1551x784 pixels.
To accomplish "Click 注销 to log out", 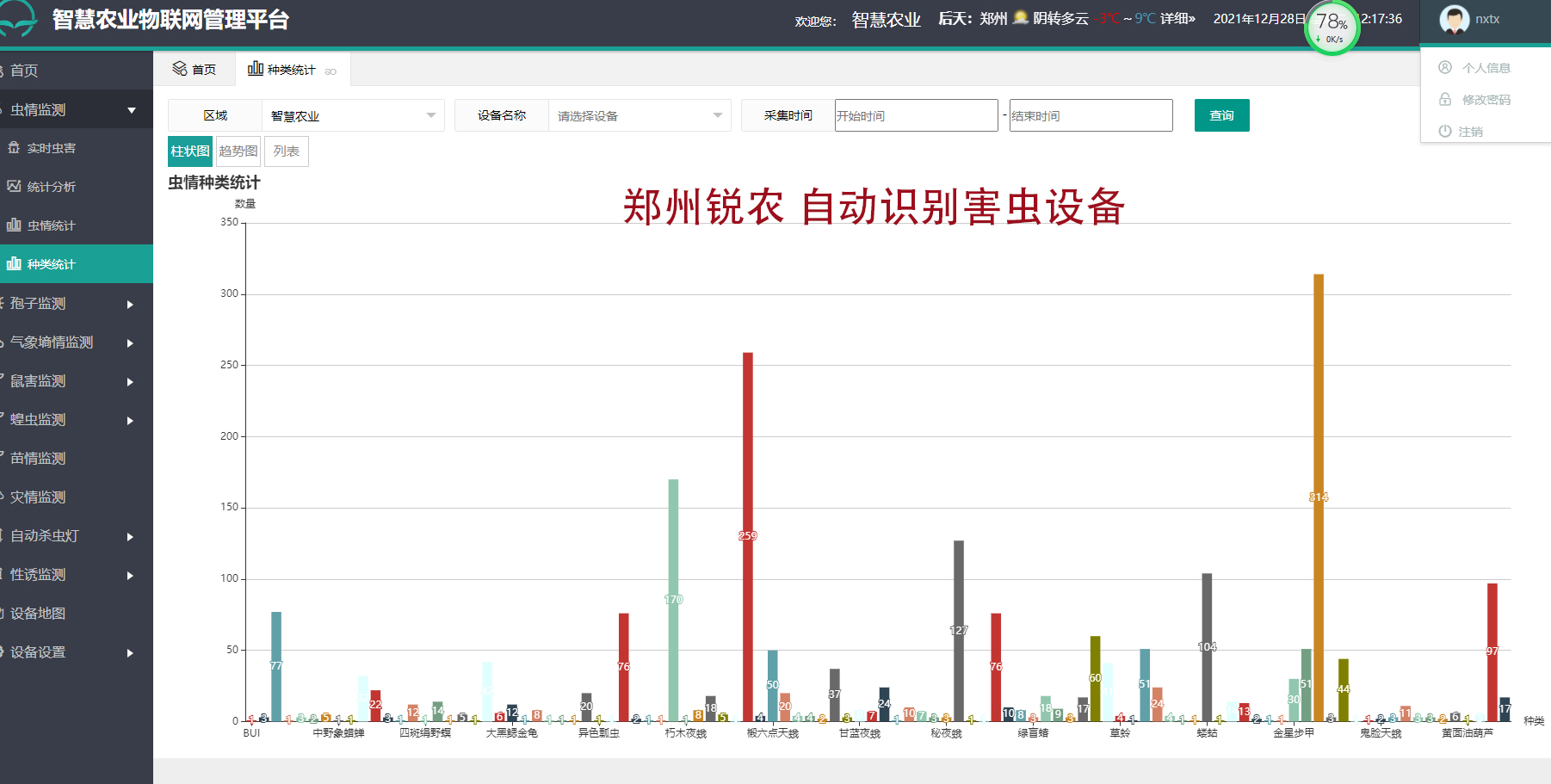I will click(x=1470, y=132).
